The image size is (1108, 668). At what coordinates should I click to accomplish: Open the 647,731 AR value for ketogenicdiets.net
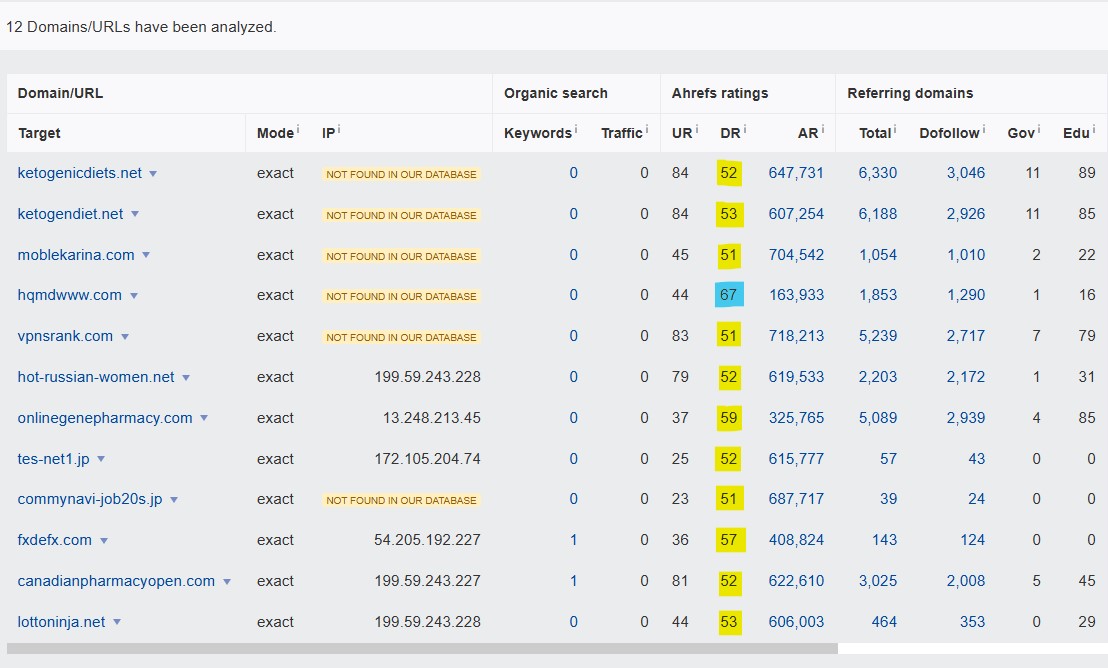pos(796,173)
